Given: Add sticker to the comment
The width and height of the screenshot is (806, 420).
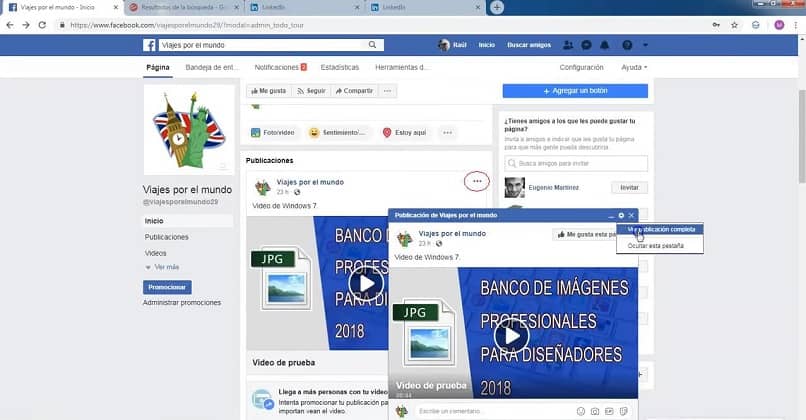Looking at the screenshot, I should point(624,411).
